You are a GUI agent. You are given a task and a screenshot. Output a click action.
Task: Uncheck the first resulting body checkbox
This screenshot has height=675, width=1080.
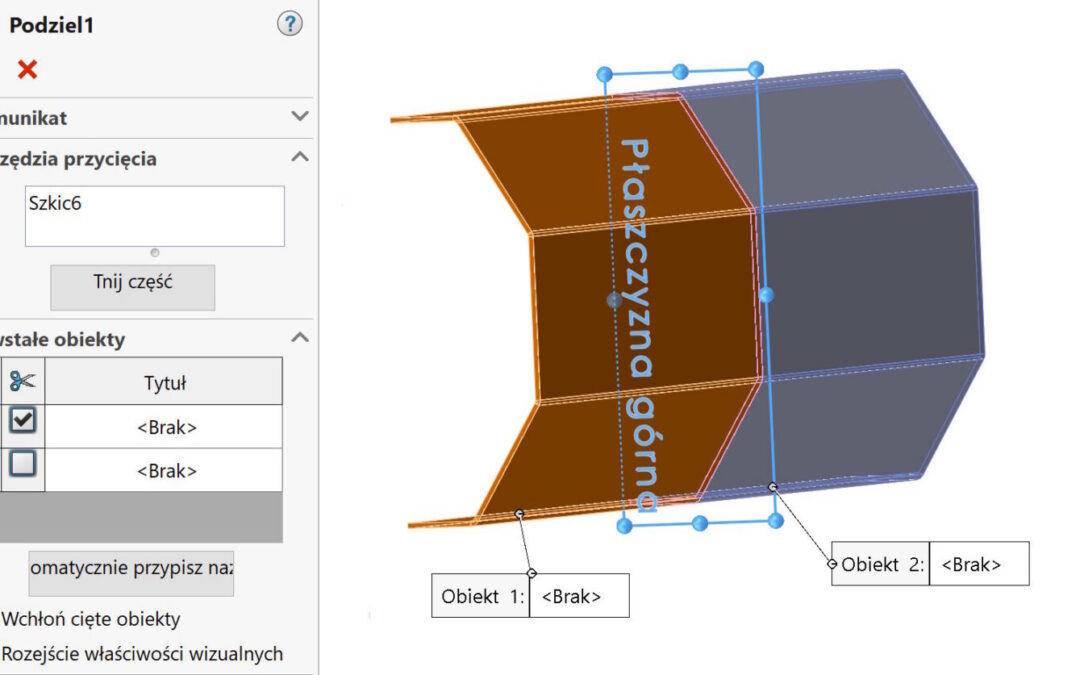click(22, 421)
